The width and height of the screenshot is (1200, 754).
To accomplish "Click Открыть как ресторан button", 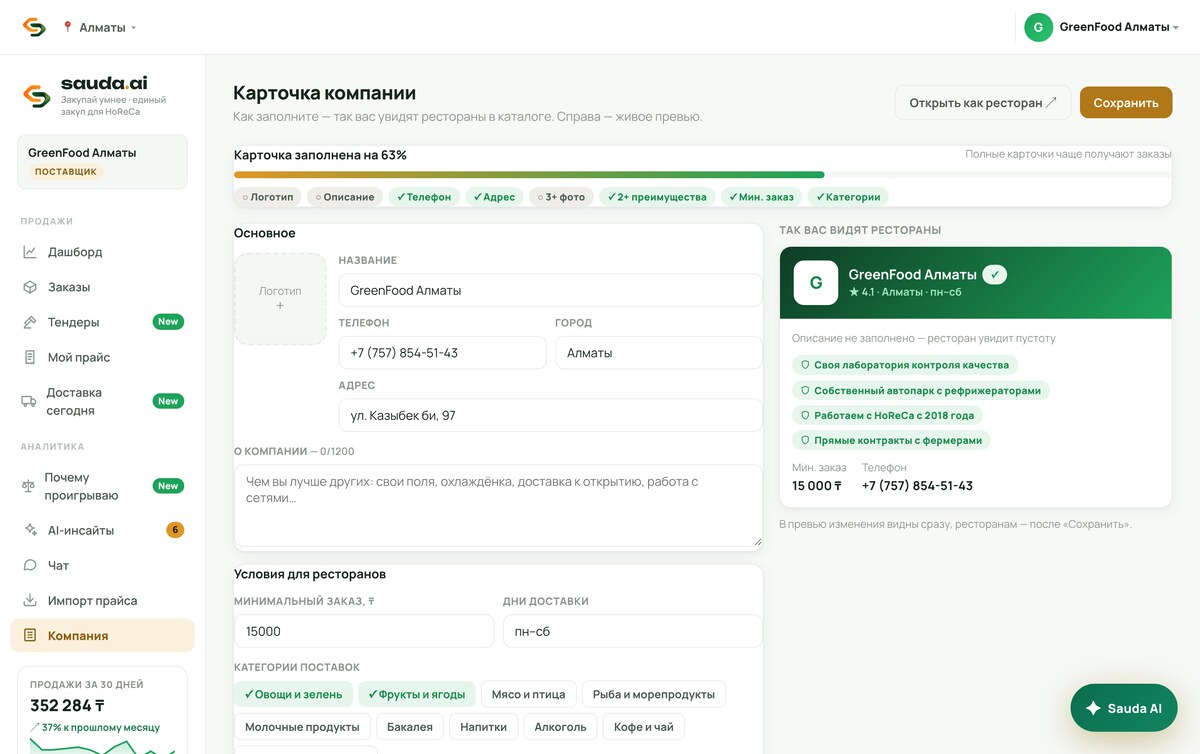I will (x=983, y=102).
